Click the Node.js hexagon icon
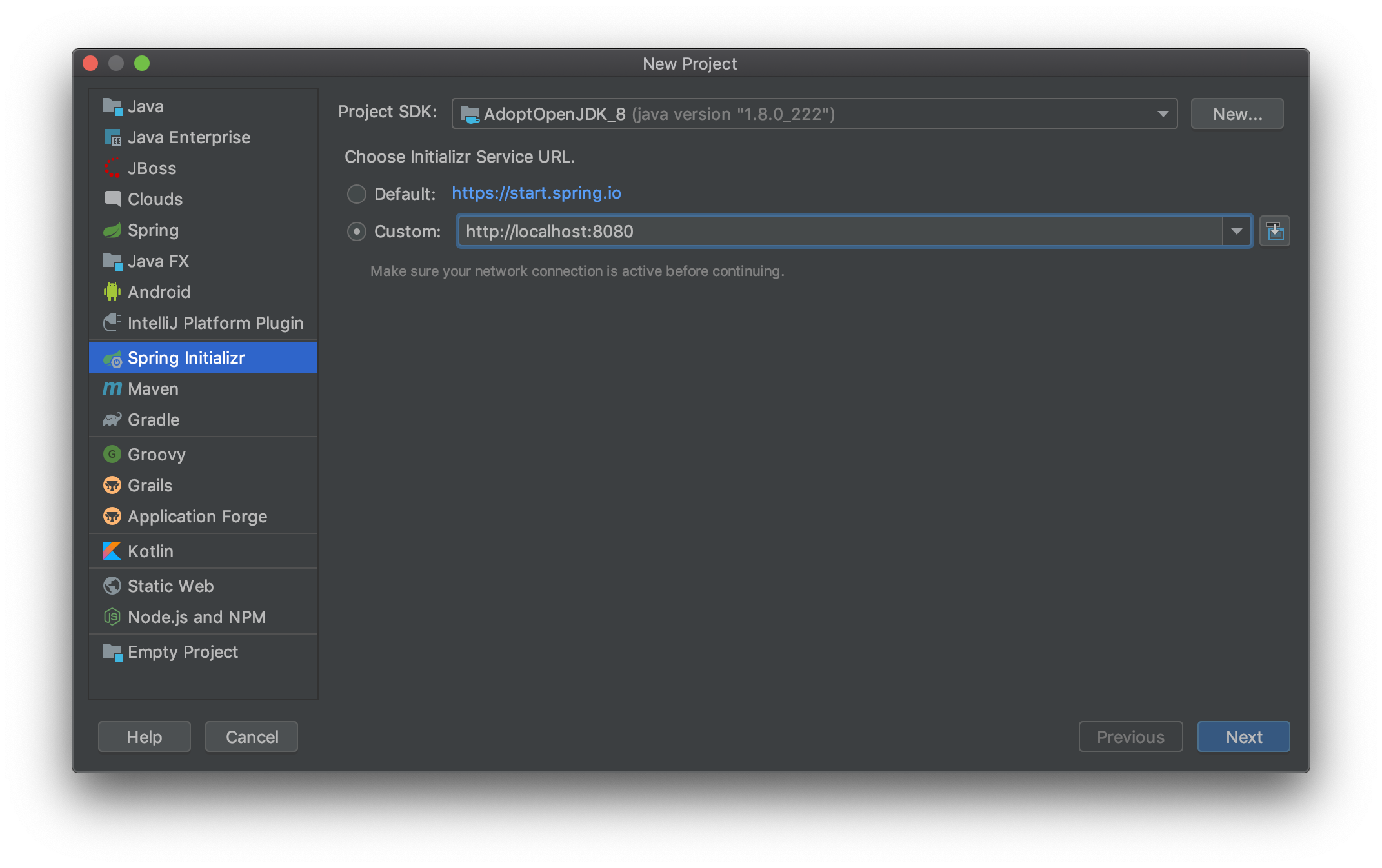 112,617
